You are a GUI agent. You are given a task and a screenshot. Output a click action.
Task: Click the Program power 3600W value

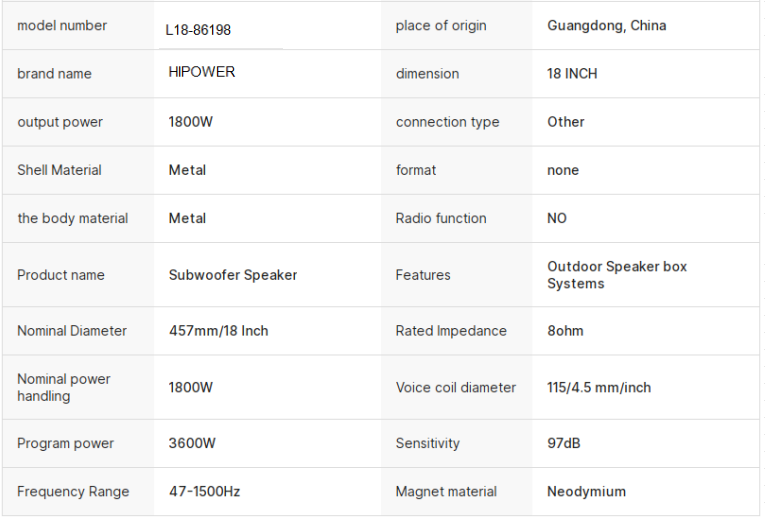click(191, 443)
